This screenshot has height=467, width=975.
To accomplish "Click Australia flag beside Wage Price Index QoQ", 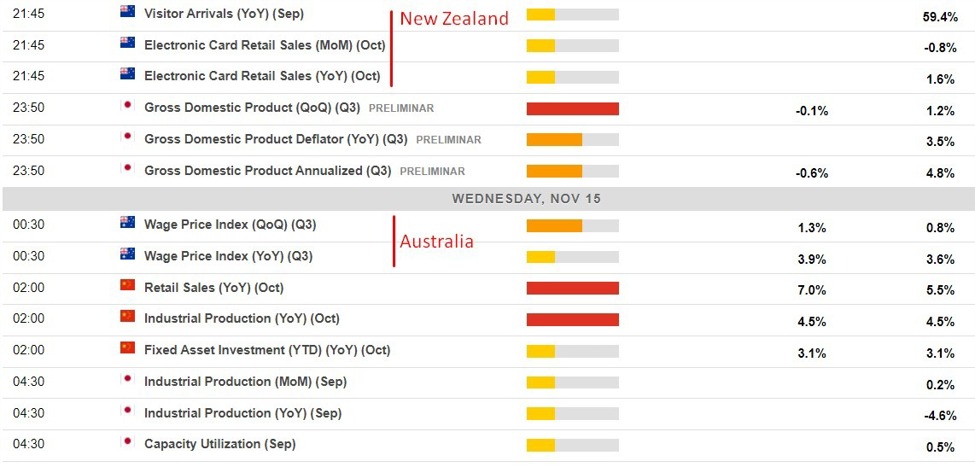I will [127, 223].
